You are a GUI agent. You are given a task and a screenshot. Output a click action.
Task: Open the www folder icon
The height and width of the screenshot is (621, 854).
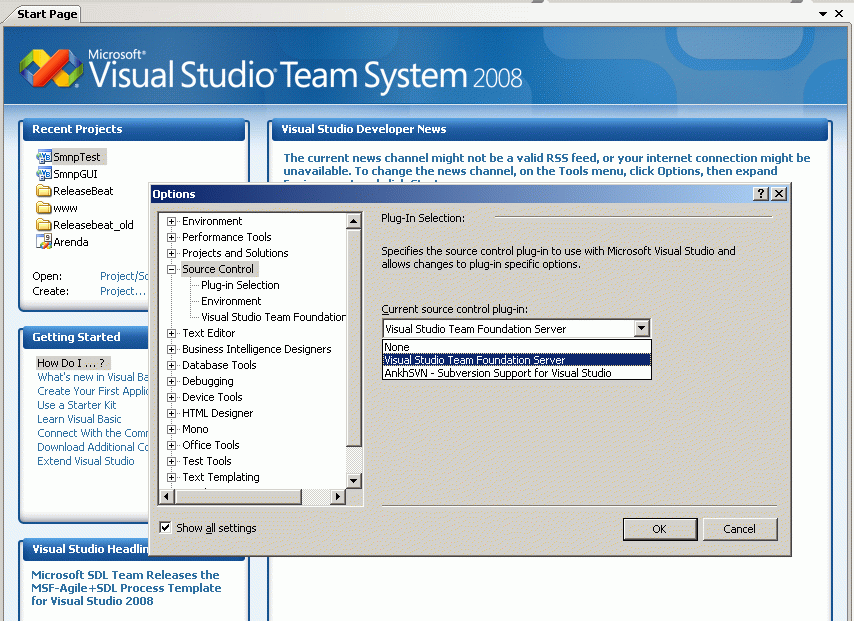coord(44,208)
